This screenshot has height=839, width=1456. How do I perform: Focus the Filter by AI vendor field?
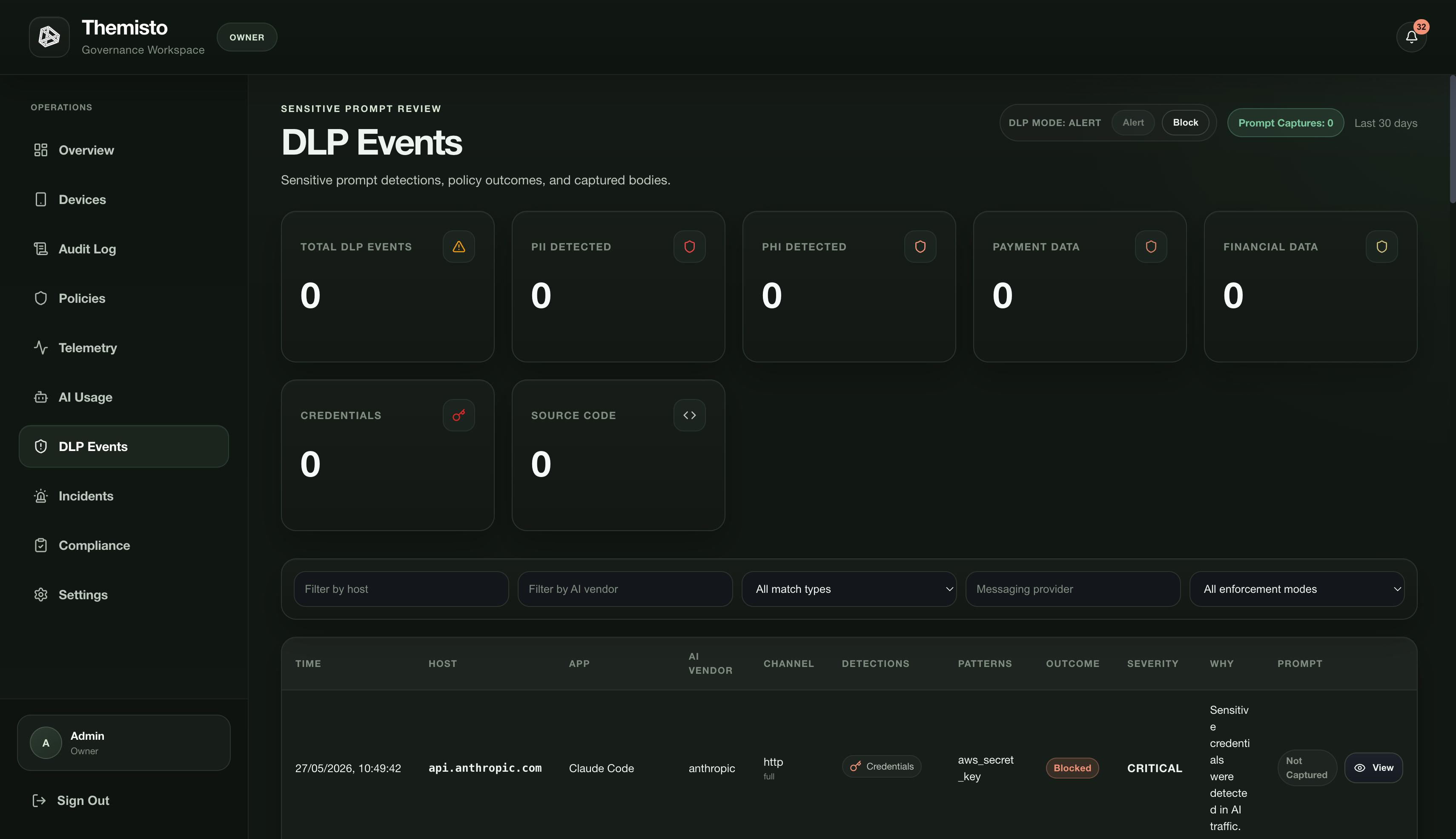625,589
